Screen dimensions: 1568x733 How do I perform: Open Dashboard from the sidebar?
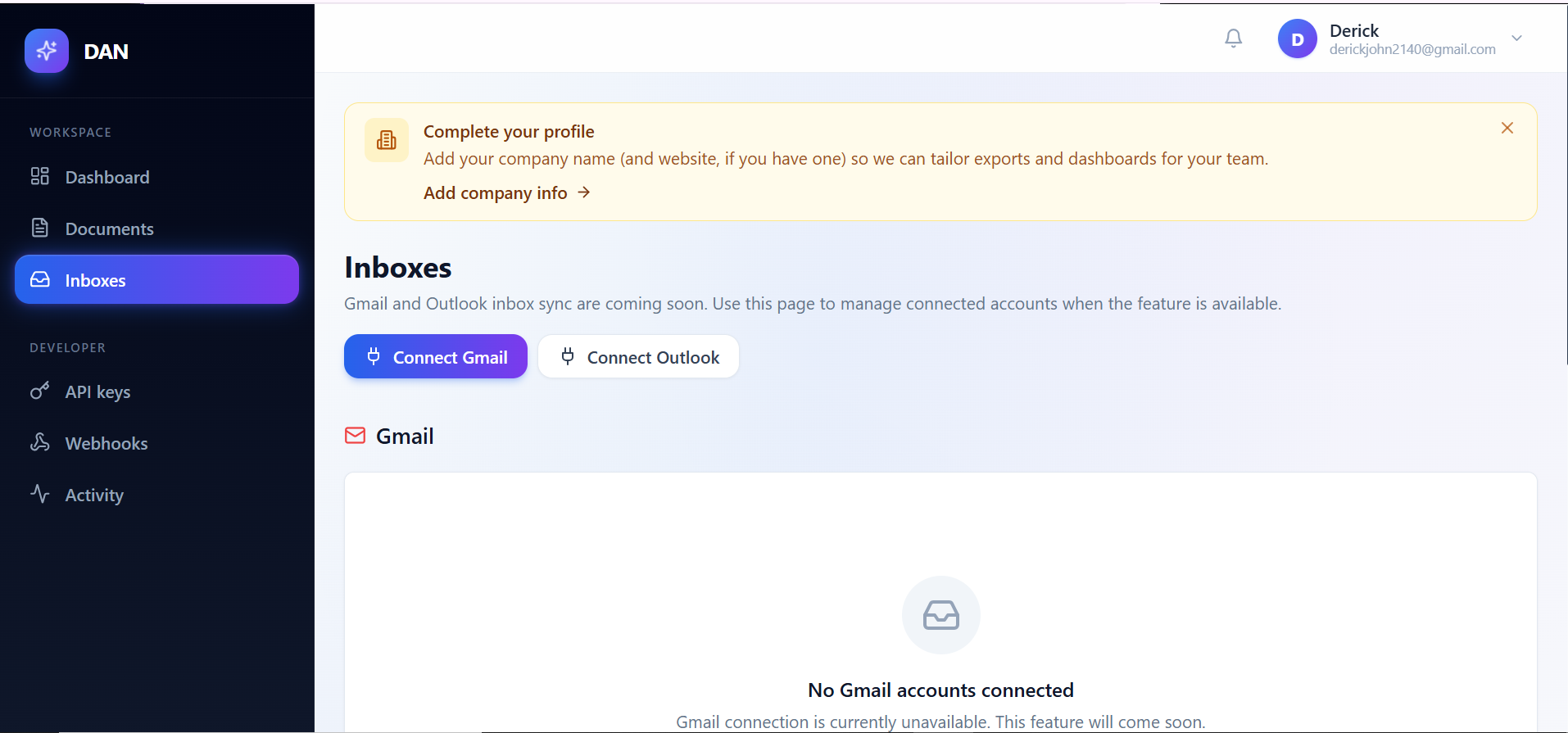pos(156,177)
